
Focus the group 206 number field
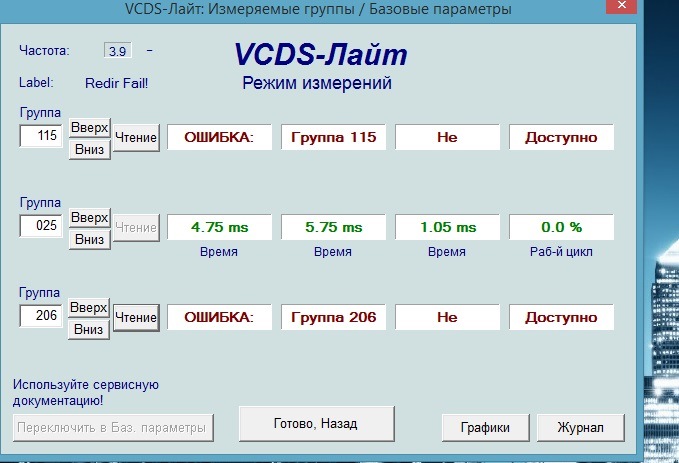(41, 315)
